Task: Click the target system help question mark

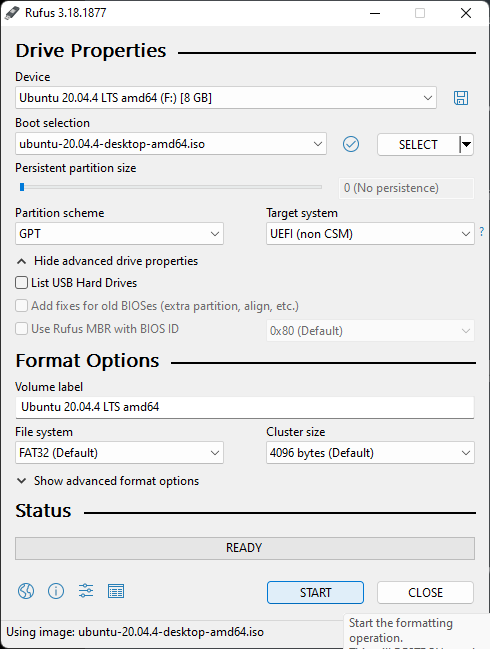Action: 482,231
